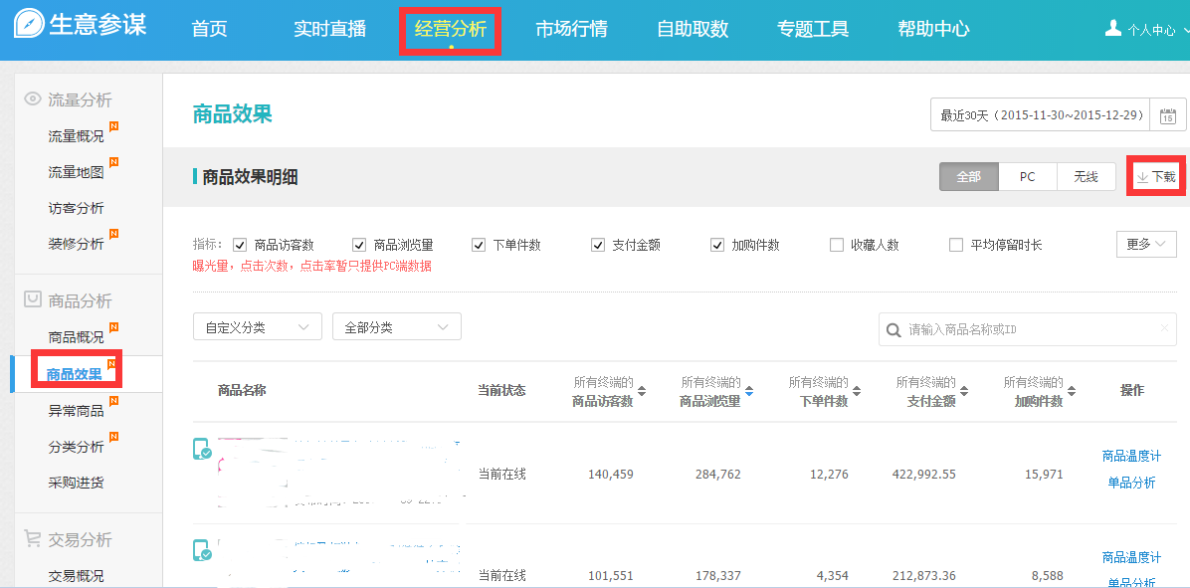Viewport: 1190px width, 588px height.
Task: Open the 更多 metrics dropdown
Action: tap(1146, 244)
